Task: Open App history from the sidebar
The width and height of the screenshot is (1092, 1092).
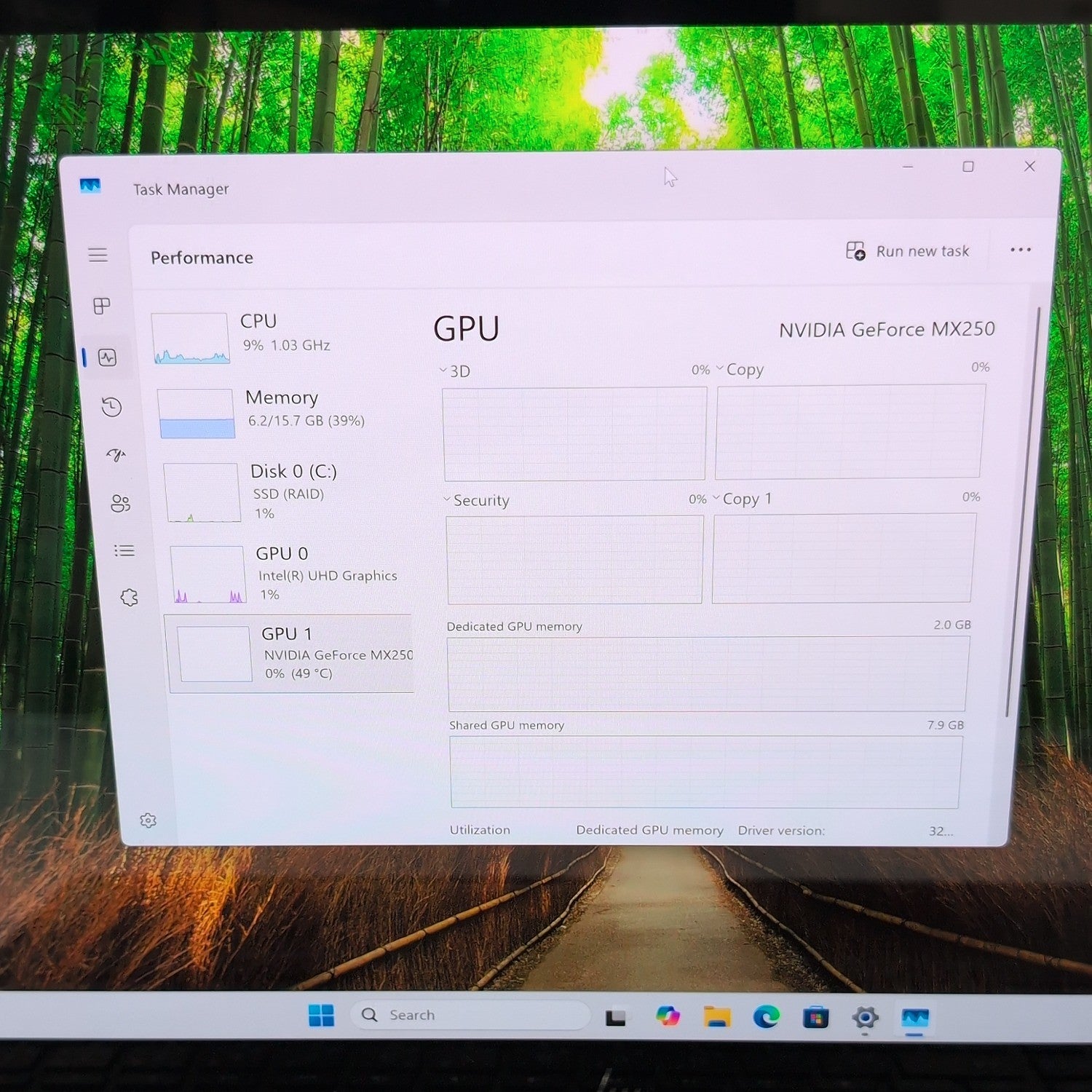Action: pos(111,406)
